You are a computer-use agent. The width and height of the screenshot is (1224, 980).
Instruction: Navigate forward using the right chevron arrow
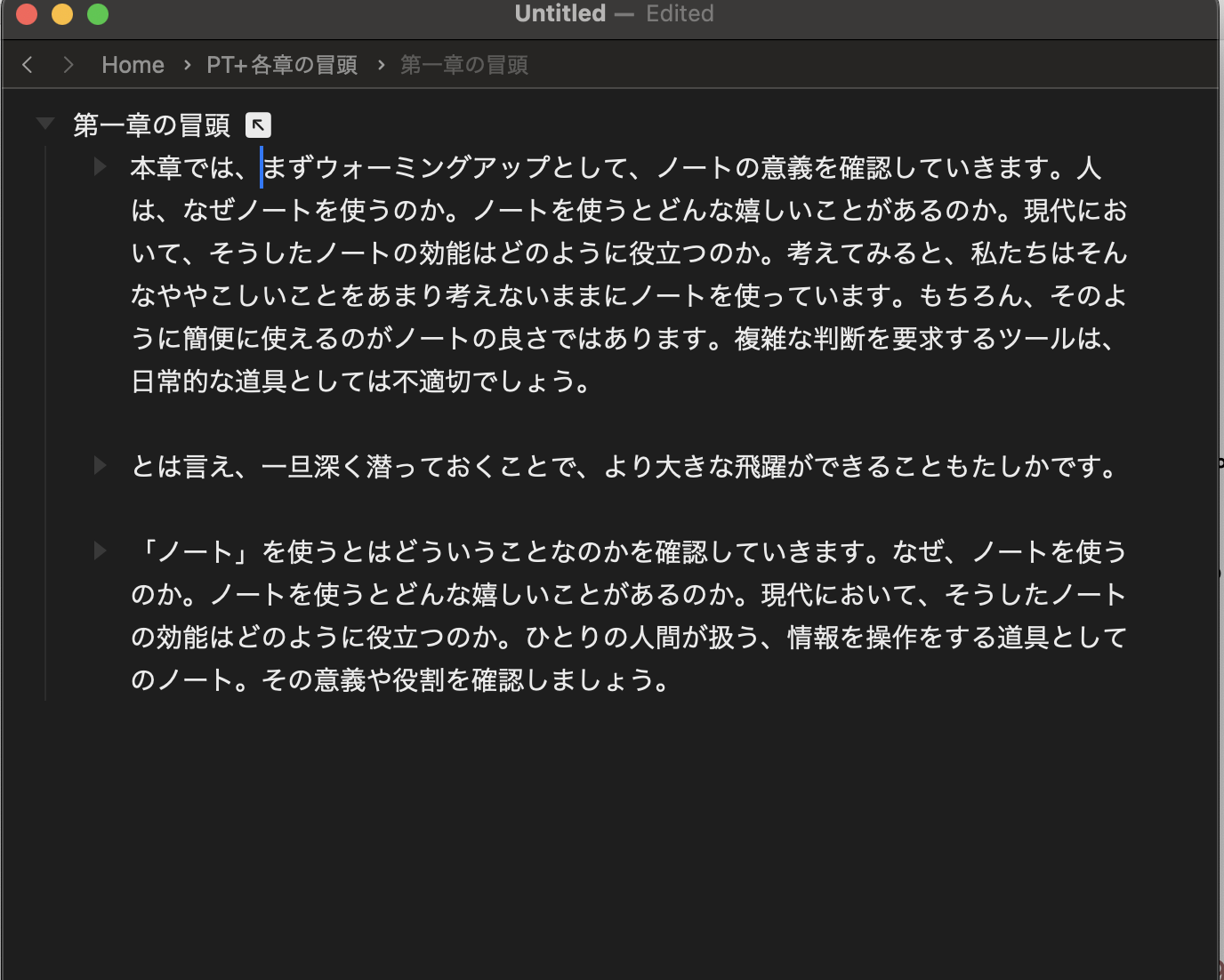point(68,64)
